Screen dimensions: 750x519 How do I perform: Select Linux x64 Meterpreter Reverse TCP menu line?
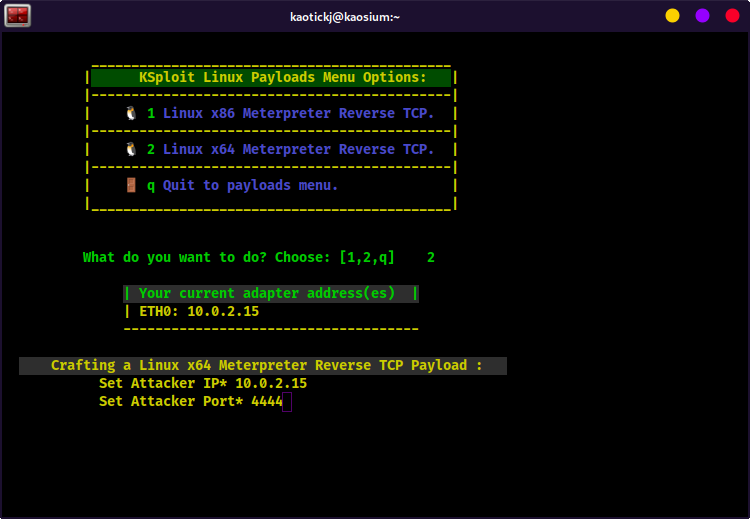click(x=298, y=149)
